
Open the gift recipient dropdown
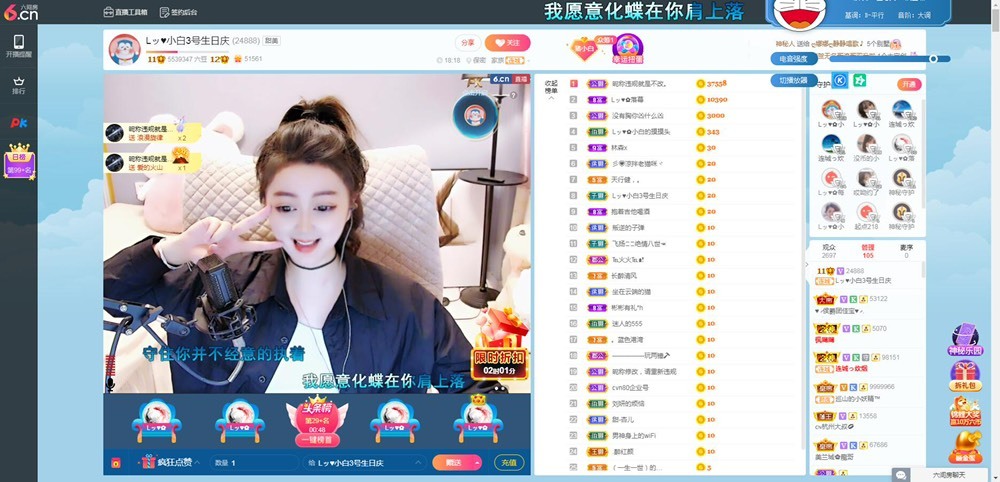(x=366, y=462)
